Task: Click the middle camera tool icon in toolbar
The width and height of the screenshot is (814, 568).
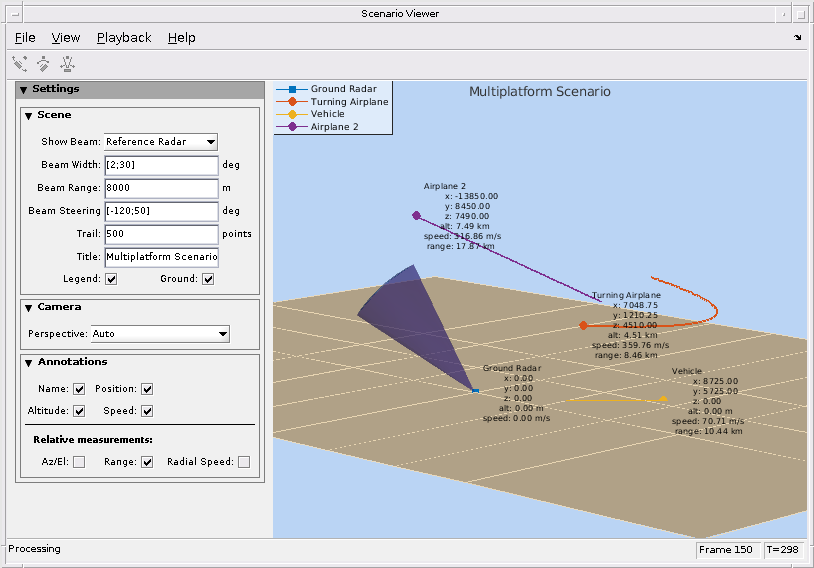Action: point(43,64)
